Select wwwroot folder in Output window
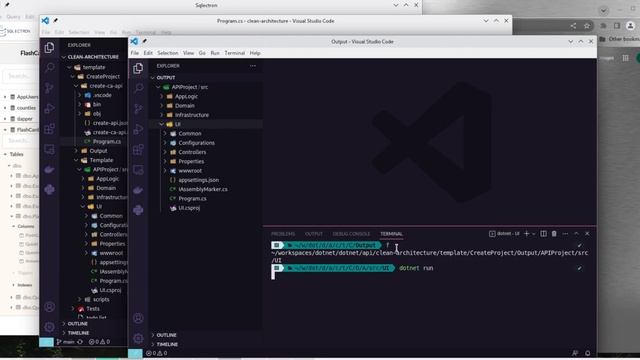The image size is (640, 360). pos(190,171)
